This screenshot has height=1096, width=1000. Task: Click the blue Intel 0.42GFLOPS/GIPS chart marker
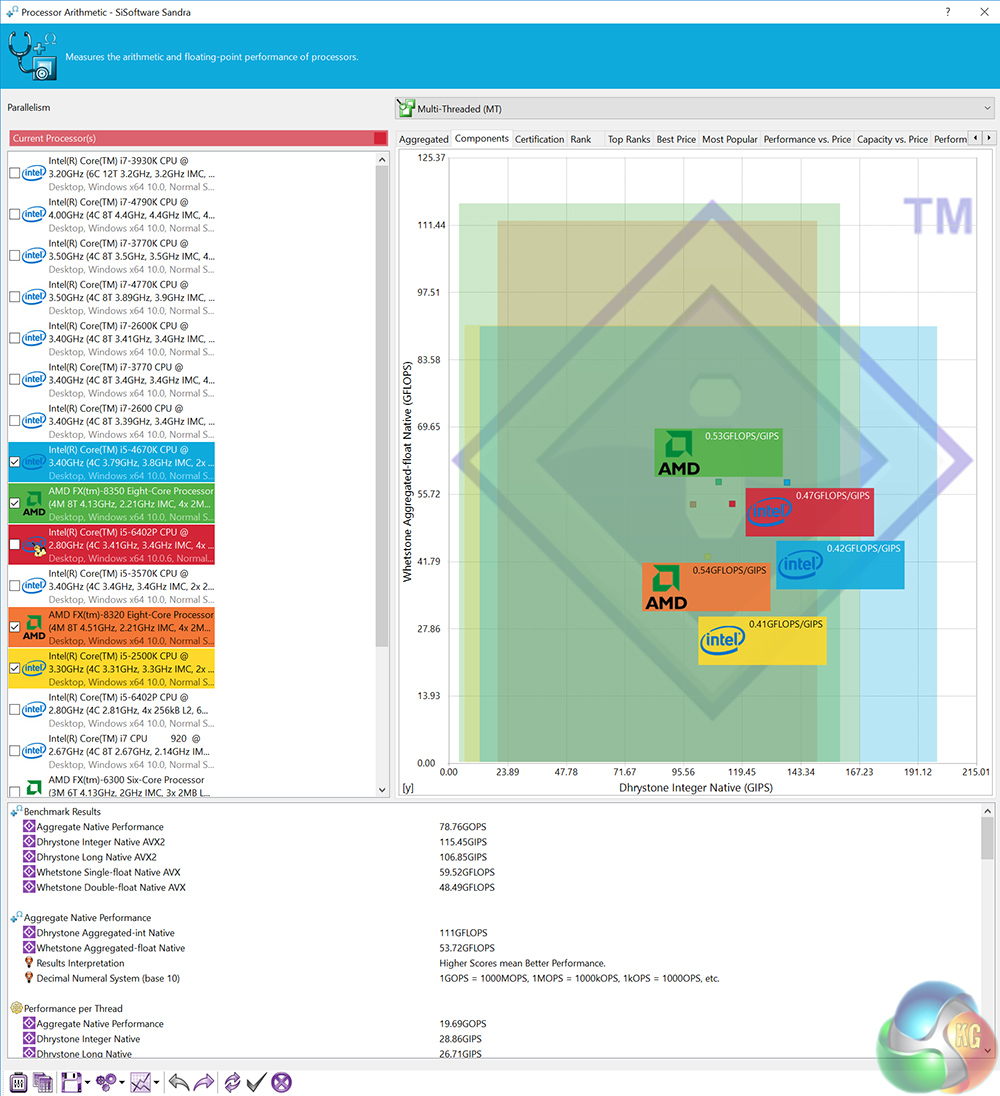click(840, 565)
